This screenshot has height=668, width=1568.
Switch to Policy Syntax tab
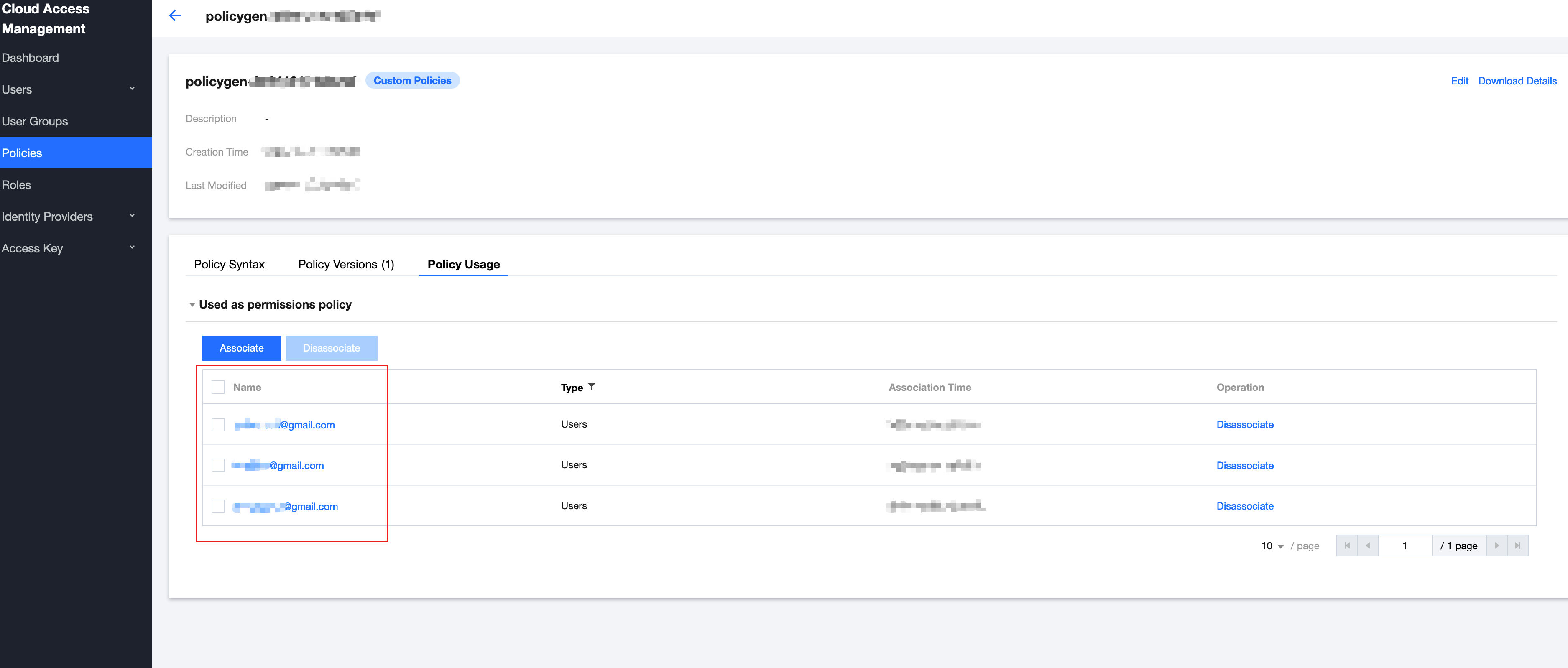point(229,264)
